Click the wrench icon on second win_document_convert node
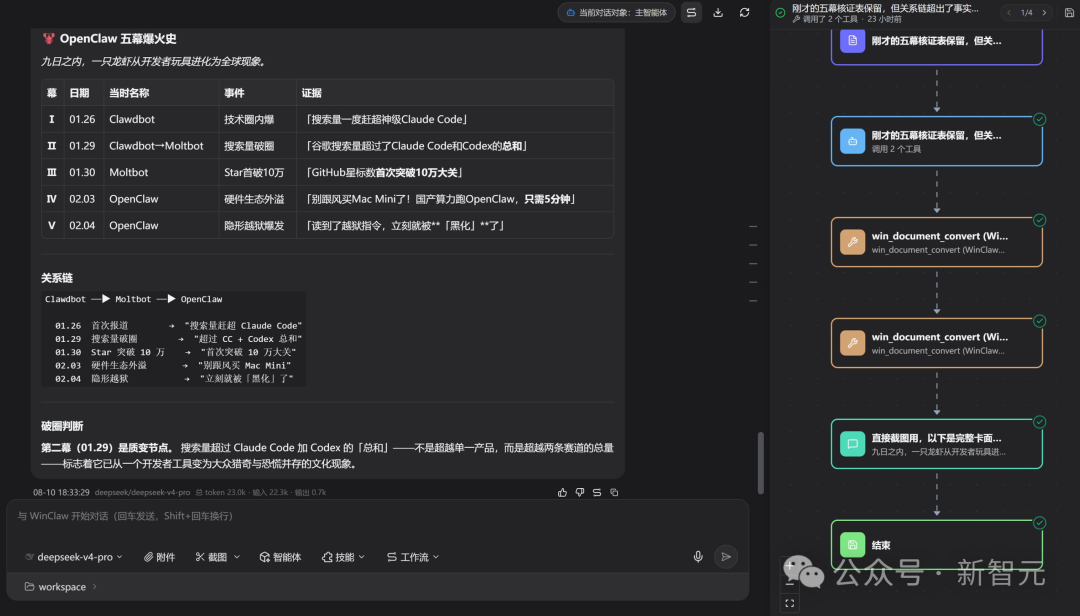 coord(852,342)
